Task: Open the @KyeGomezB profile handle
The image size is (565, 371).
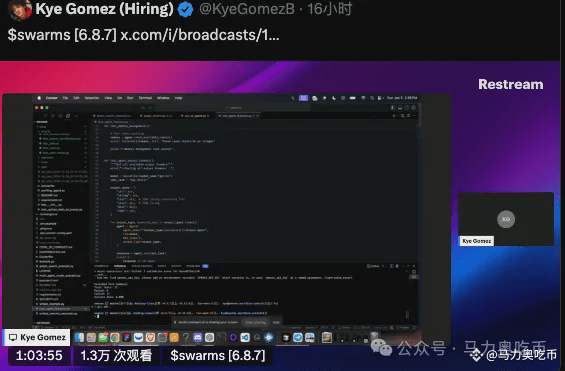Action: point(247,9)
